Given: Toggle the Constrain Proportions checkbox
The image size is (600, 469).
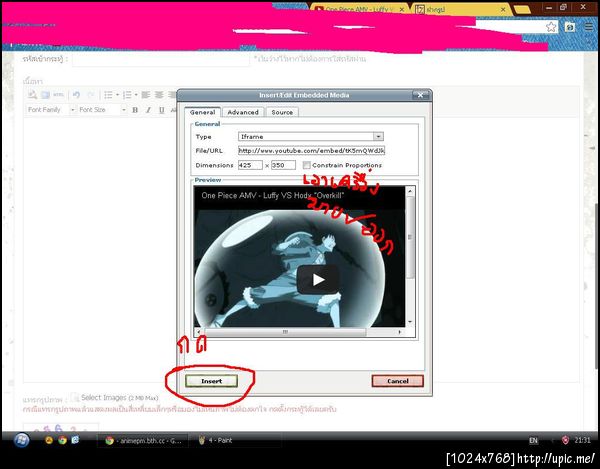Looking at the screenshot, I should coord(307,165).
